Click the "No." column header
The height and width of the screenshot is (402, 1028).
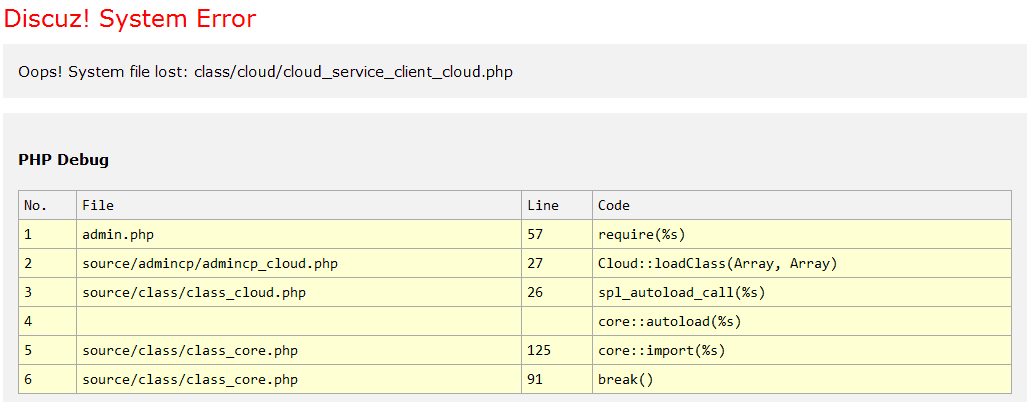point(48,205)
